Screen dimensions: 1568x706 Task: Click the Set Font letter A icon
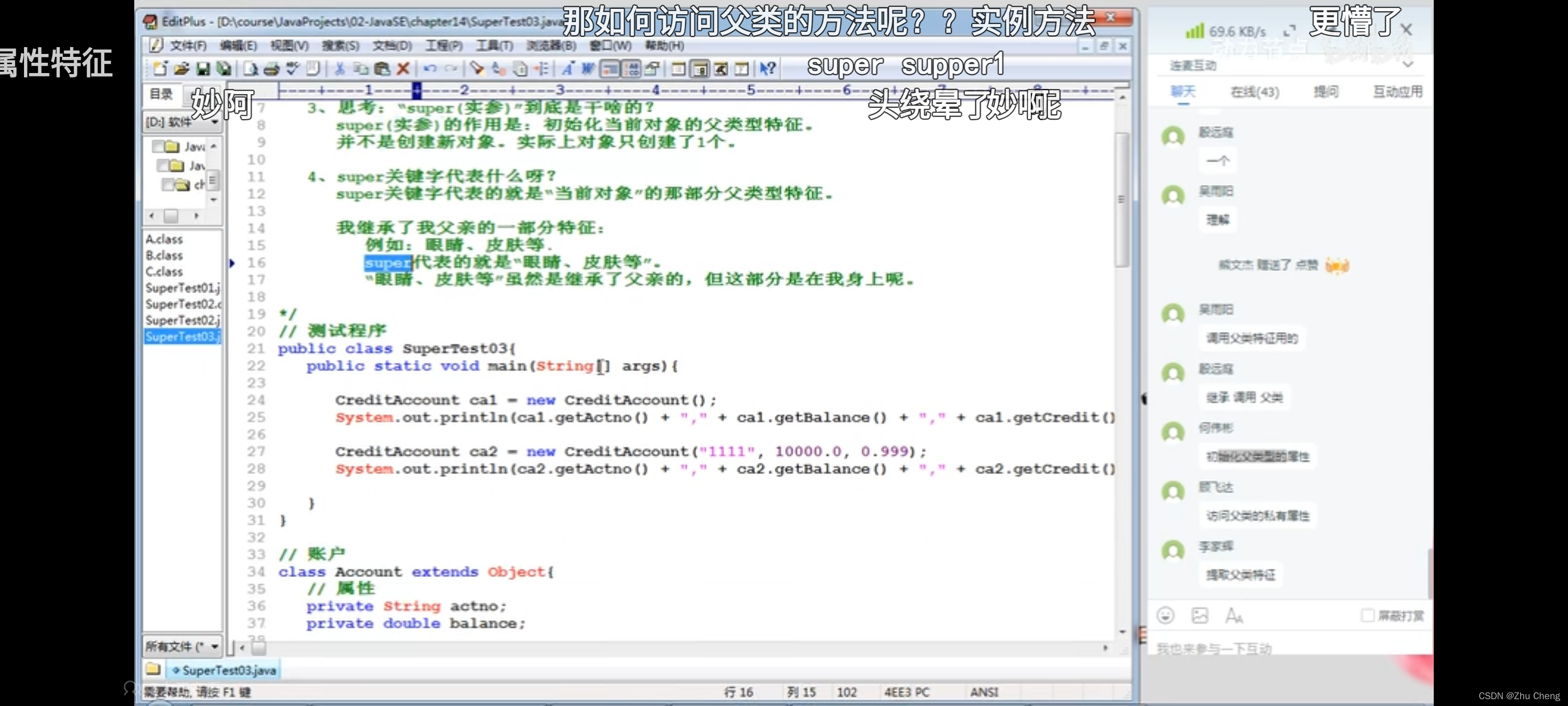click(x=567, y=69)
